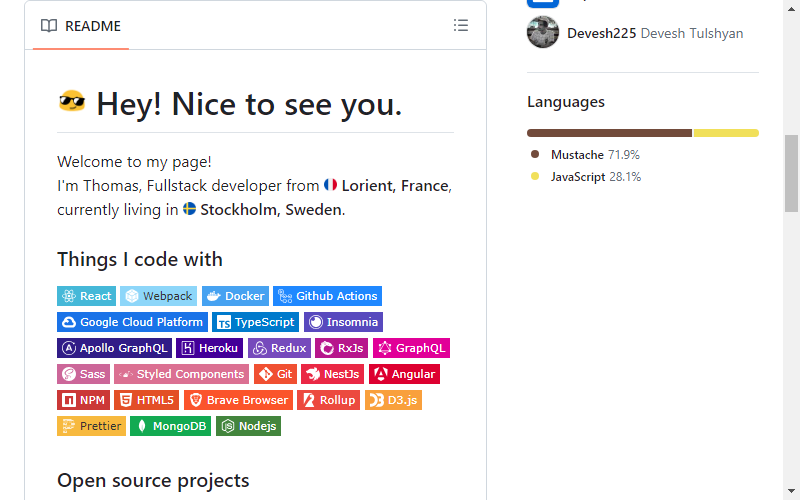Click the scrollbar up arrow
The image size is (800, 500).
[791, 9]
